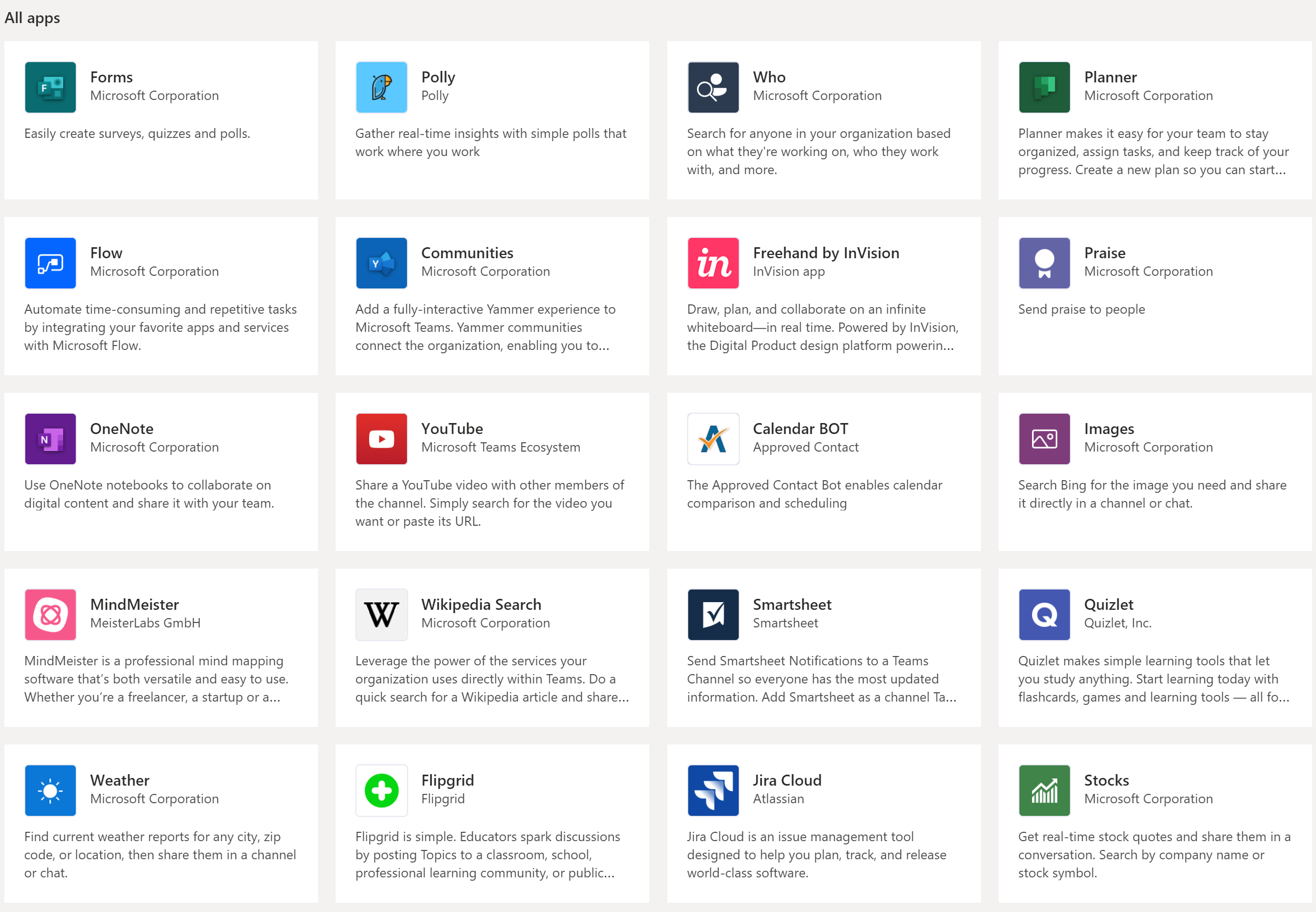1316x912 pixels.
Task: Click the red YouTube icon
Action: coord(382,440)
